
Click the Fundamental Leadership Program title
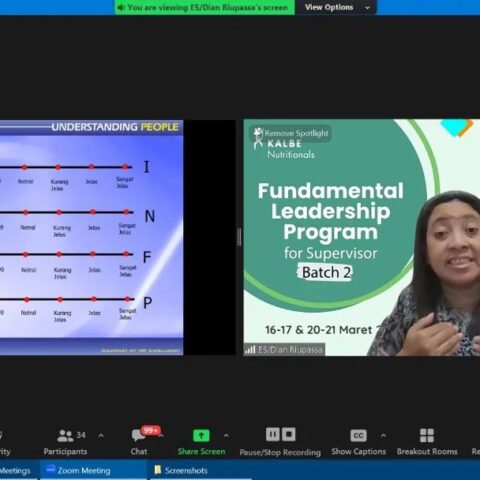331,211
